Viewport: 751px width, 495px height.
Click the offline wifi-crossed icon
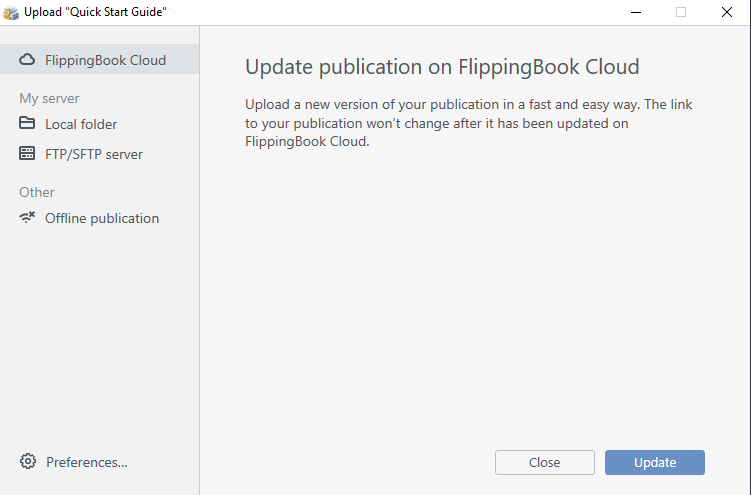[27, 217]
